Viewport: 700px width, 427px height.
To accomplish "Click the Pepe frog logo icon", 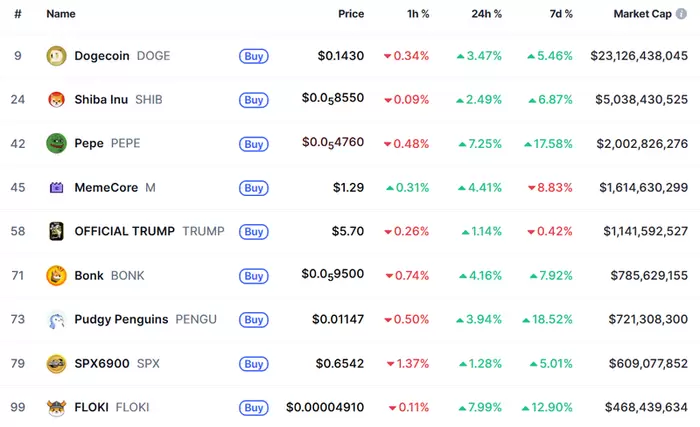I will coord(56,143).
